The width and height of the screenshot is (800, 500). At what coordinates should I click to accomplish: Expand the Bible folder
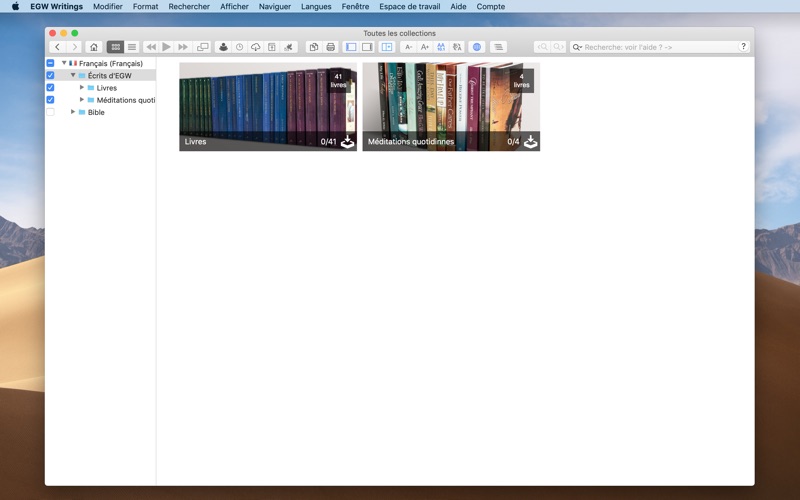(x=73, y=112)
